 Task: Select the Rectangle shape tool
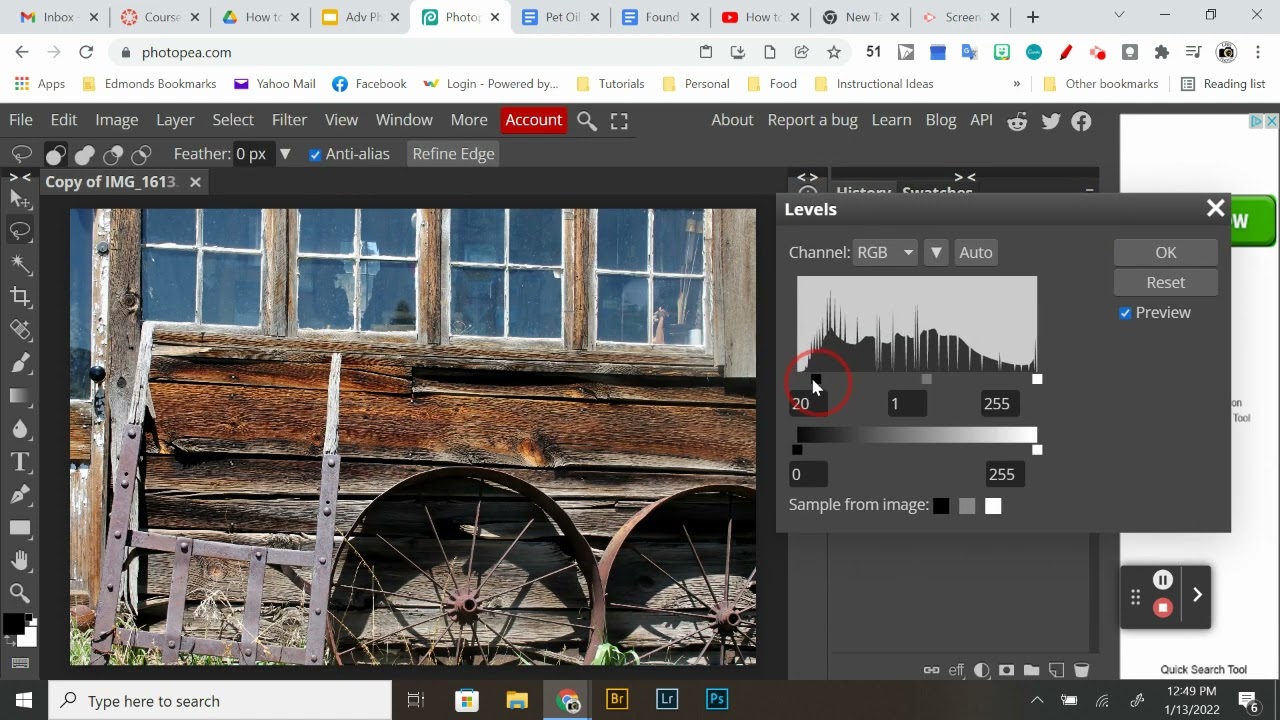click(20, 528)
